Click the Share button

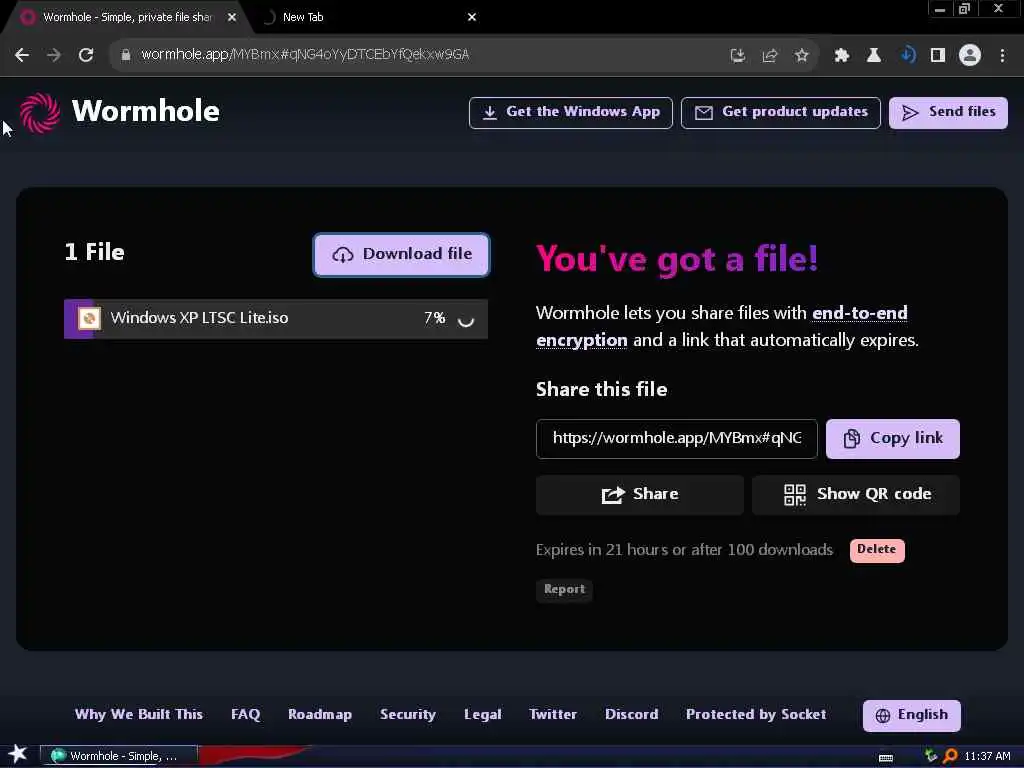click(639, 495)
